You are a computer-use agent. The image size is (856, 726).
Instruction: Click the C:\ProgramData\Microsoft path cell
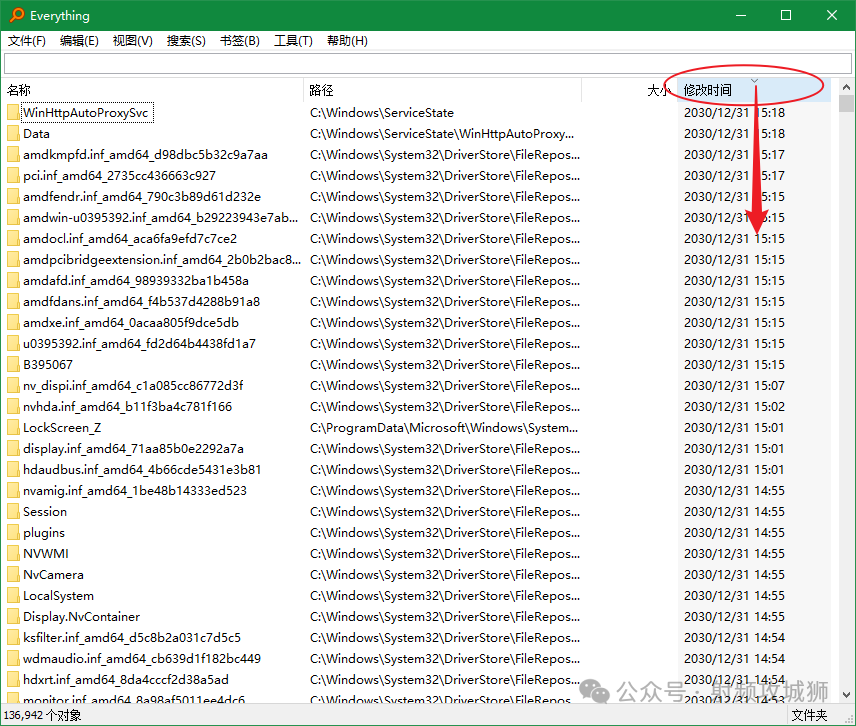444,428
